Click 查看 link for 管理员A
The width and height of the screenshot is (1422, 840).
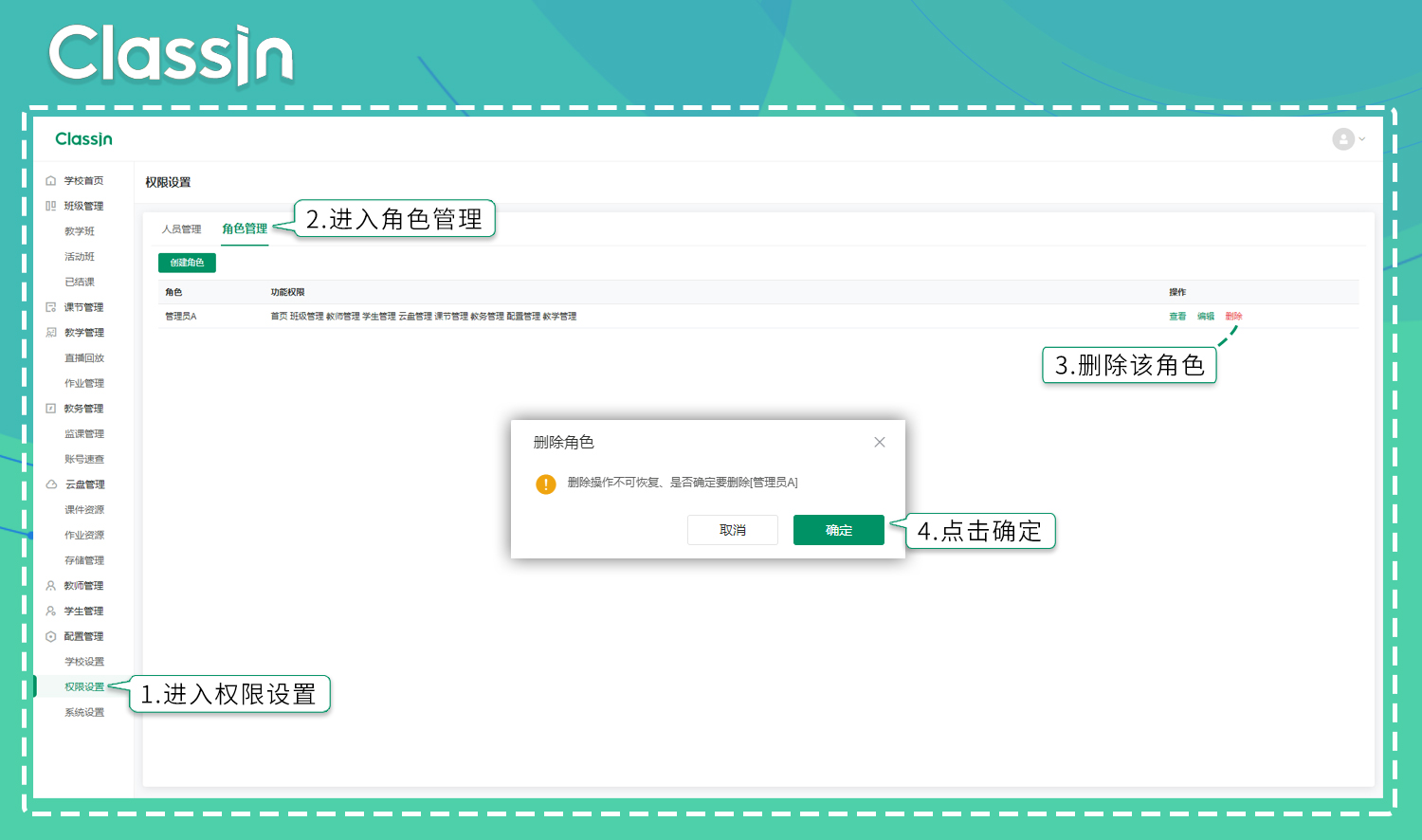click(1177, 317)
